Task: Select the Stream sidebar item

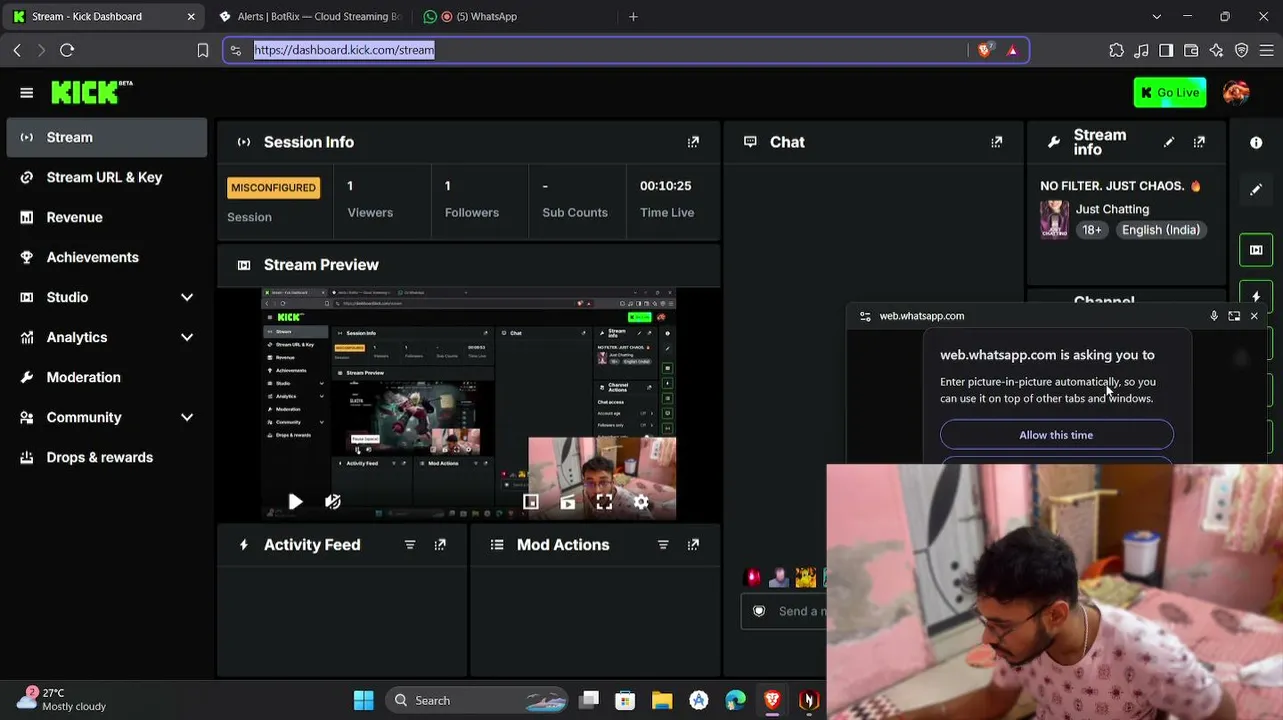Action: 106,137
